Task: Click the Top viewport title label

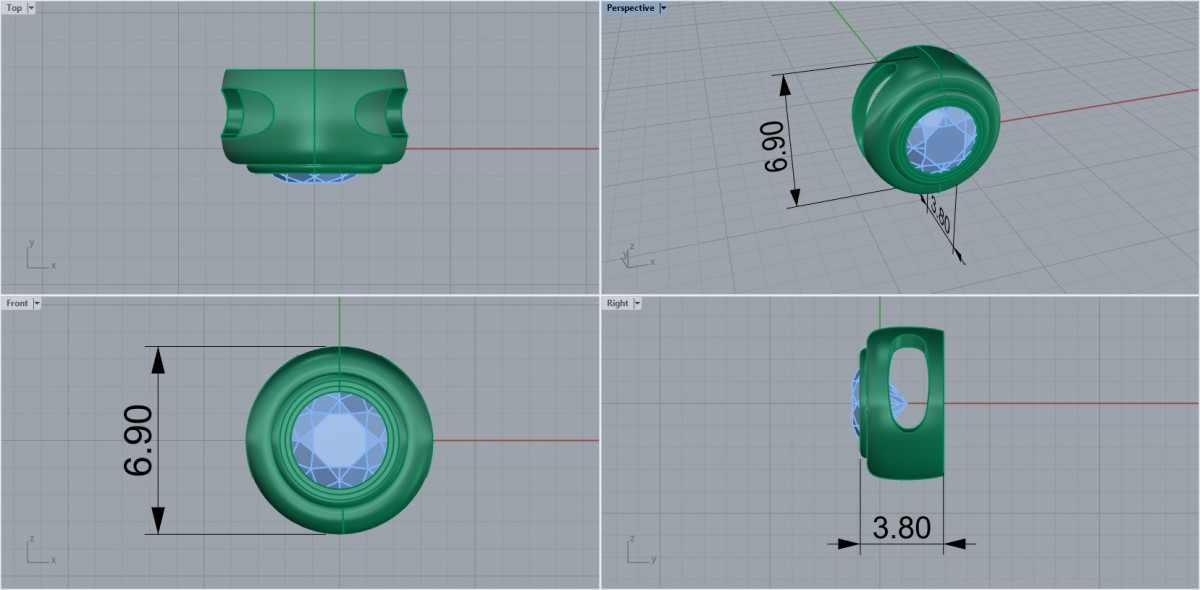Action: pyautogui.click(x=13, y=8)
